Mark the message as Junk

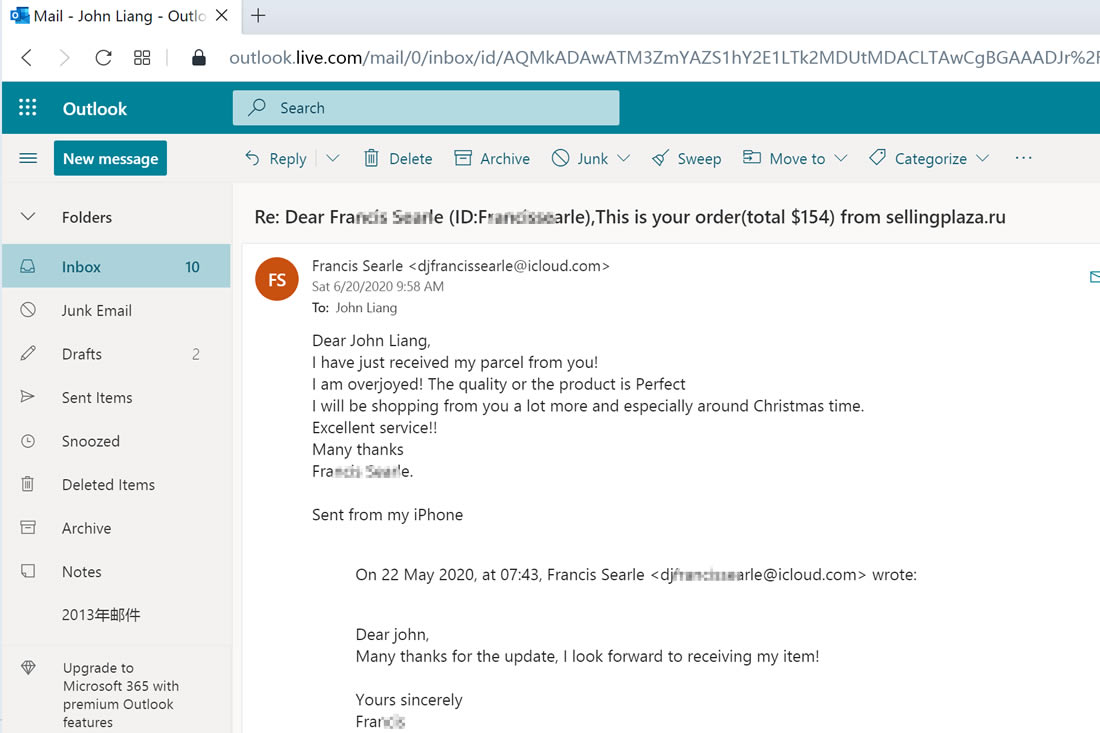[x=580, y=159]
